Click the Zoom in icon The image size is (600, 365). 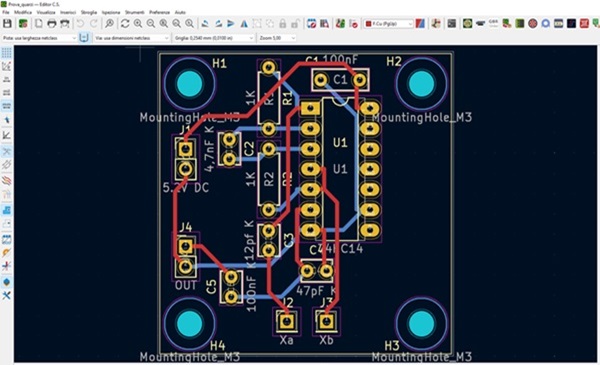pyautogui.click(x=138, y=24)
